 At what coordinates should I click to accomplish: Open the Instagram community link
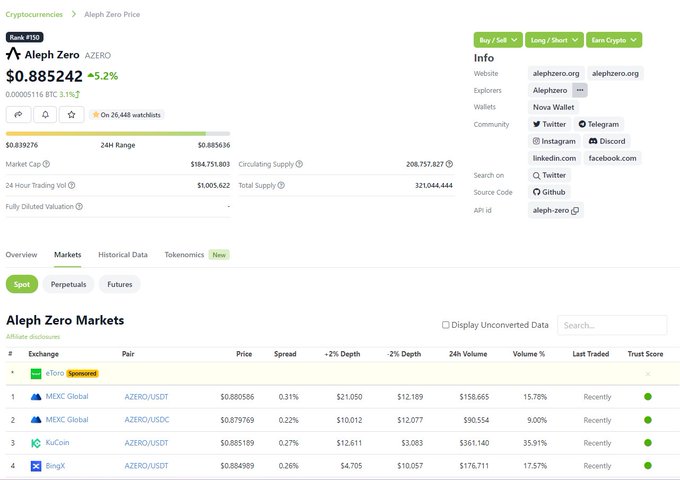pyautogui.click(x=554, y=141)
